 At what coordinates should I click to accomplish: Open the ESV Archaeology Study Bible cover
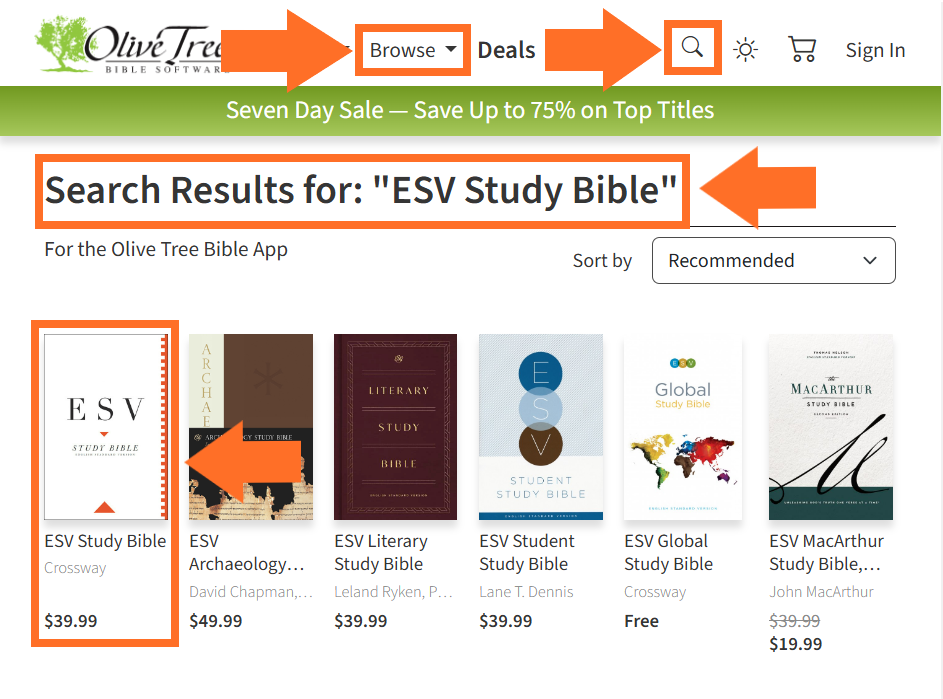251,427
